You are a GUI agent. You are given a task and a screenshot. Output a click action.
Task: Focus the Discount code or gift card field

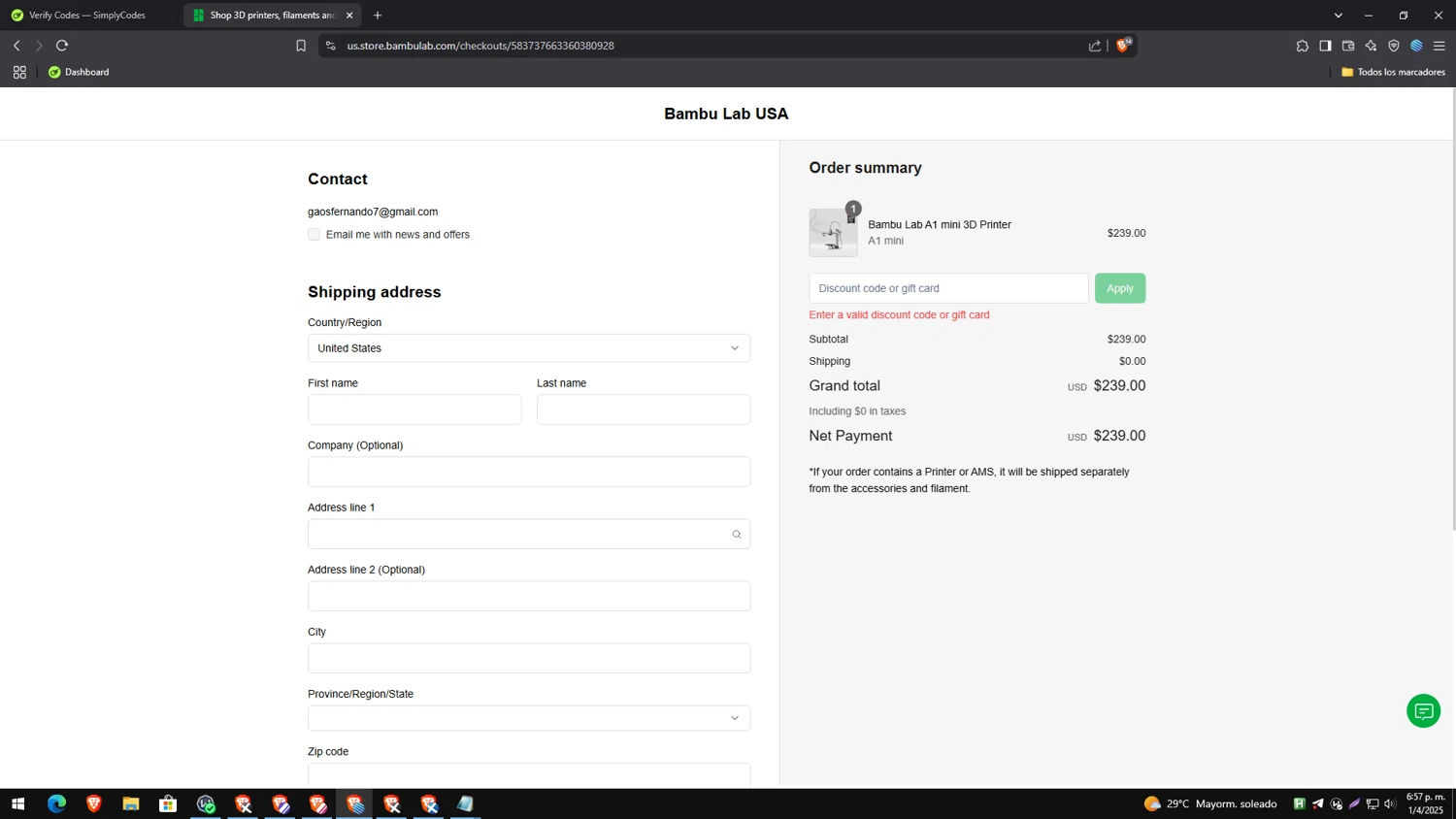point(948,288)
